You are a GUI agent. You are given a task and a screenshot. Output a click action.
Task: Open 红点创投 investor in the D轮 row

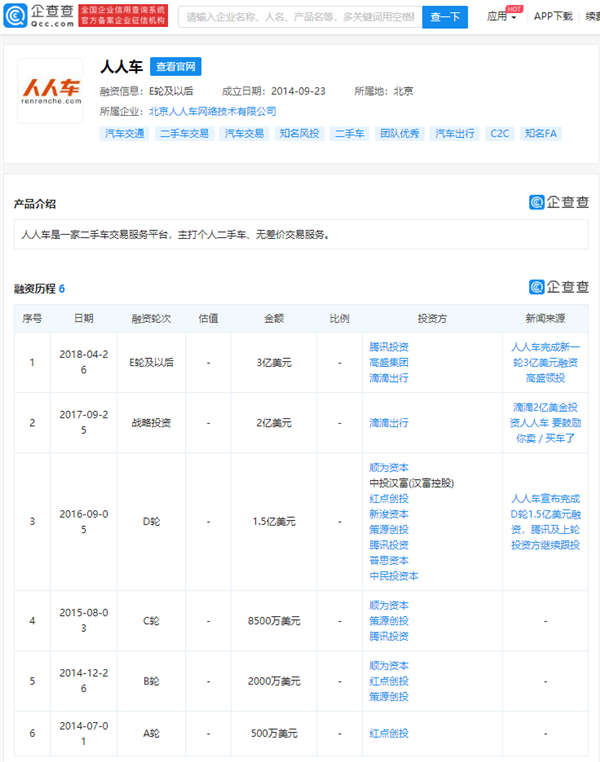pyautogui.click(x=389, y=499)
